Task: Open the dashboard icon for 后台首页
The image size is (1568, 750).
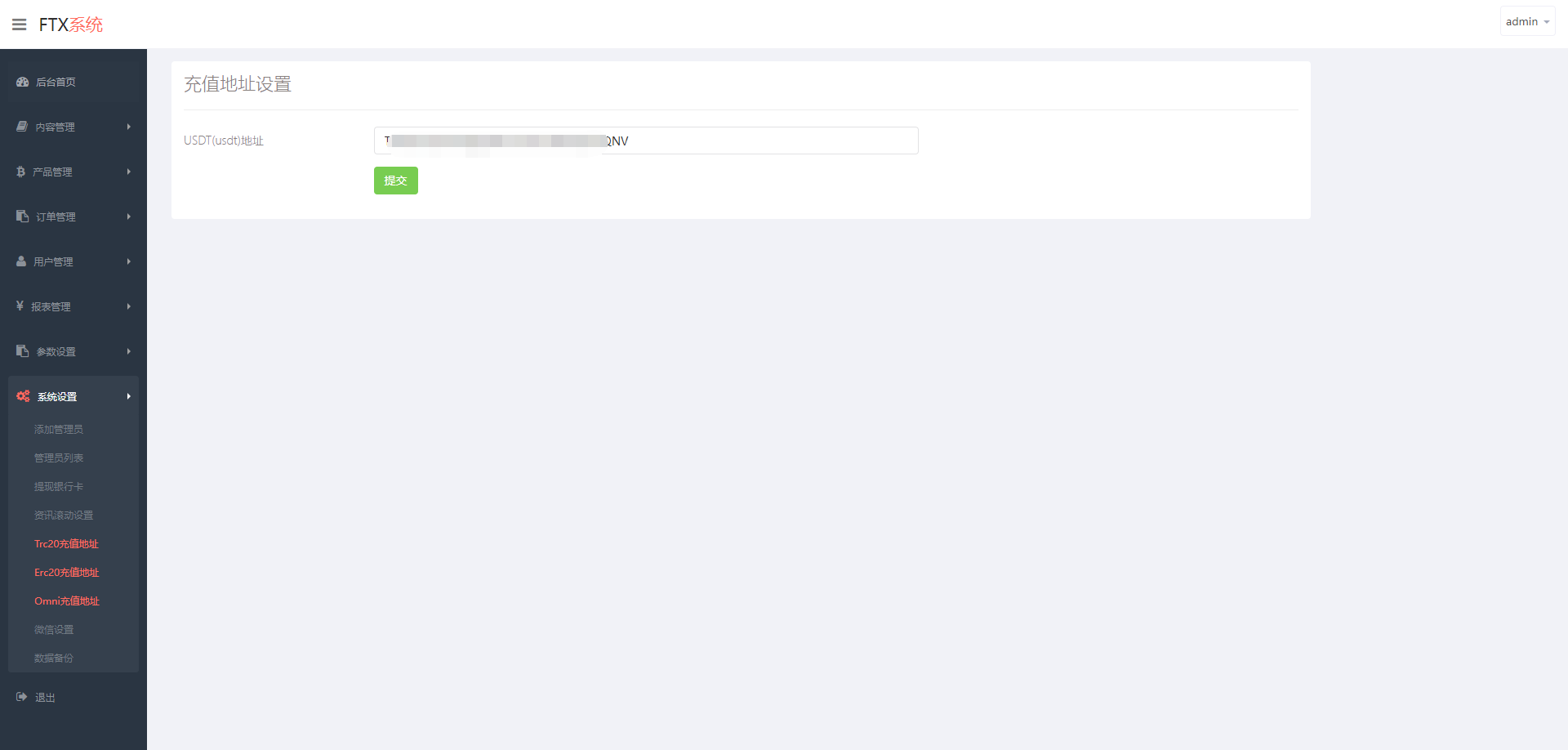Action: [22, 82]
